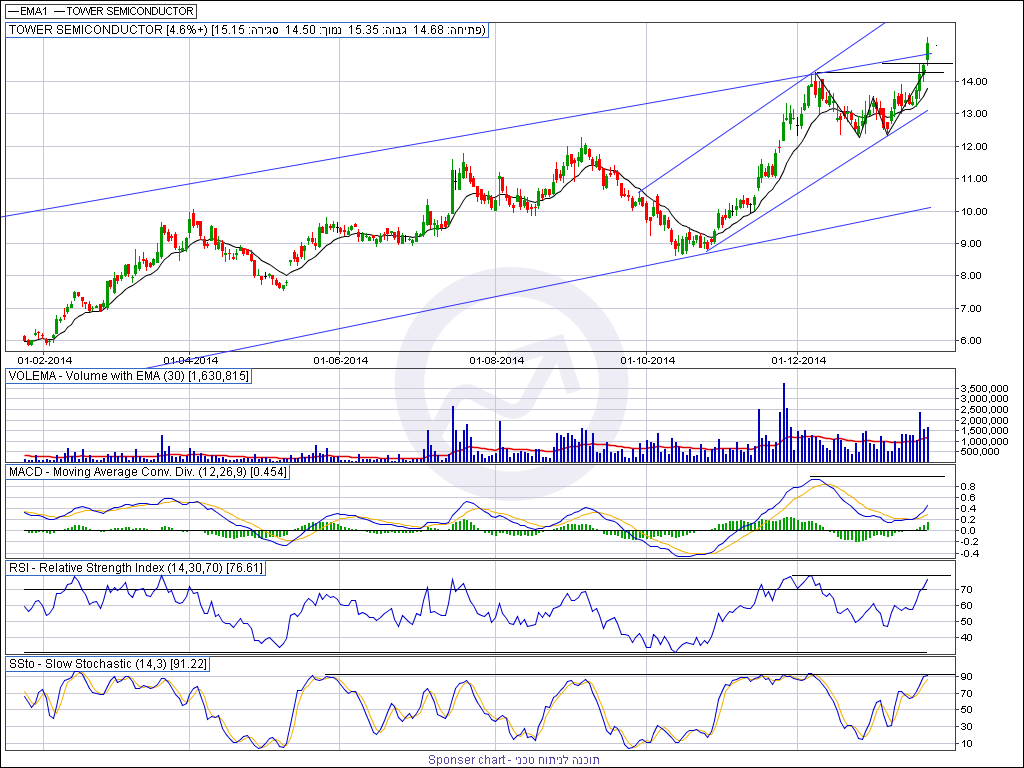The height and width of the screenshot is (768, 1024).
Task: Pick the 01-10-2014 date label
Action: pos(649,359)
